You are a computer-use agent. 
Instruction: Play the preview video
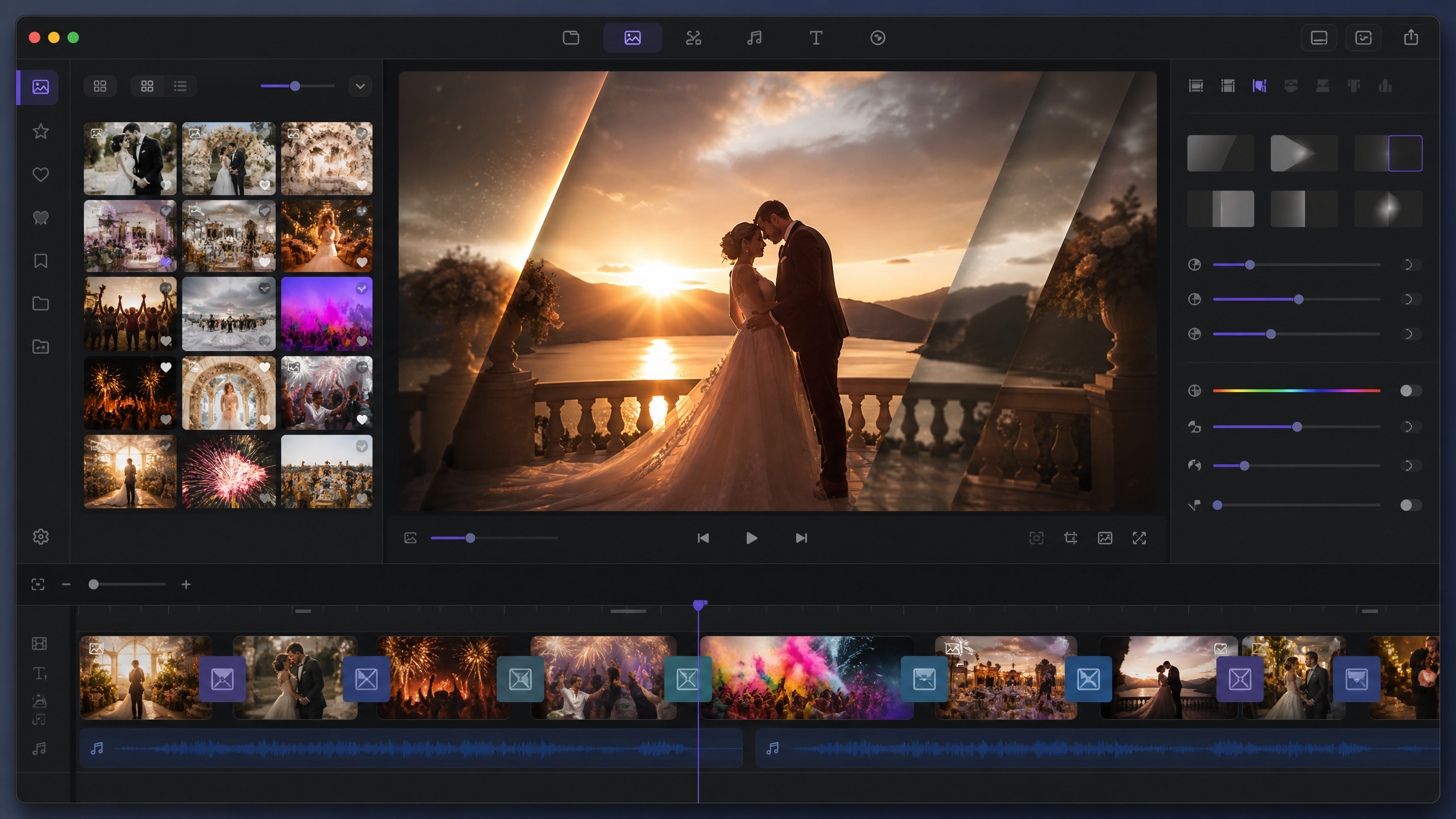pos(751,538)
